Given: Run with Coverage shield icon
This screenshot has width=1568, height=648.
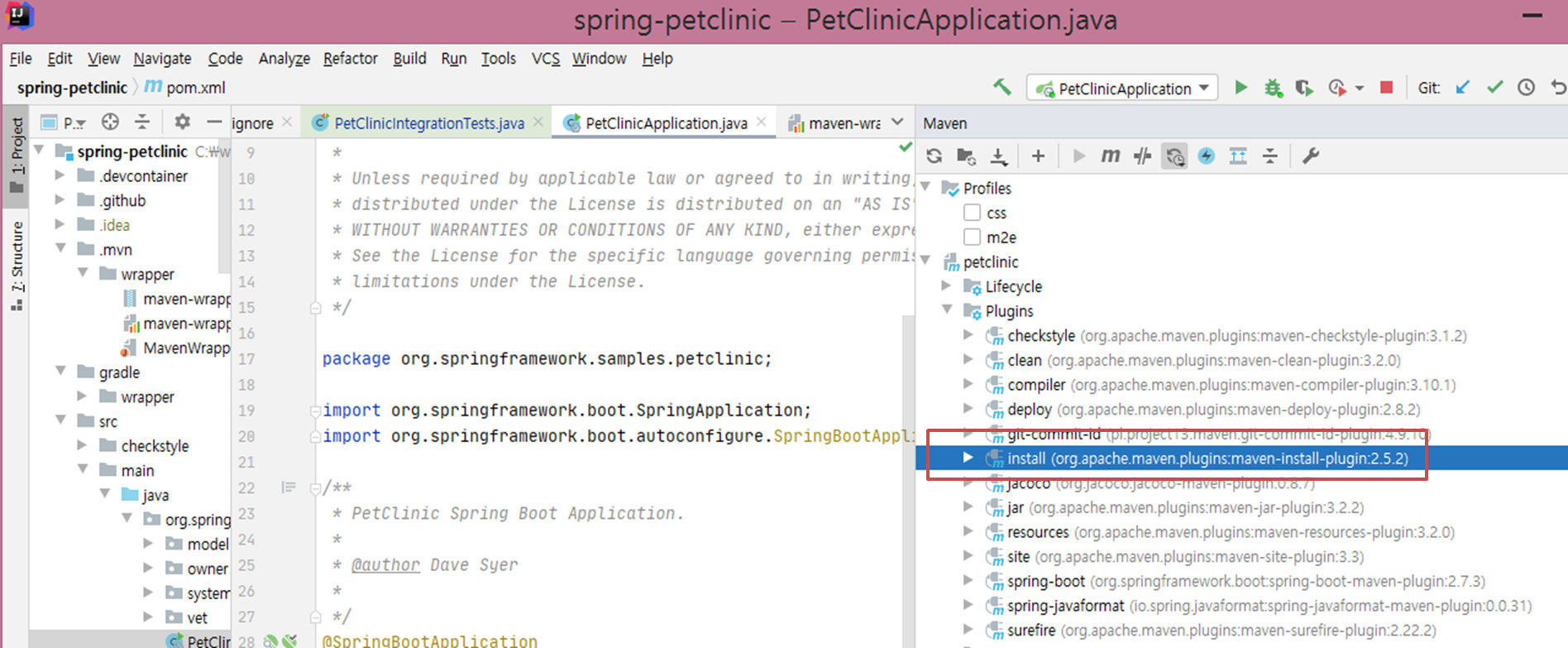Looking at the screenshot, I should pos(1304,88).
